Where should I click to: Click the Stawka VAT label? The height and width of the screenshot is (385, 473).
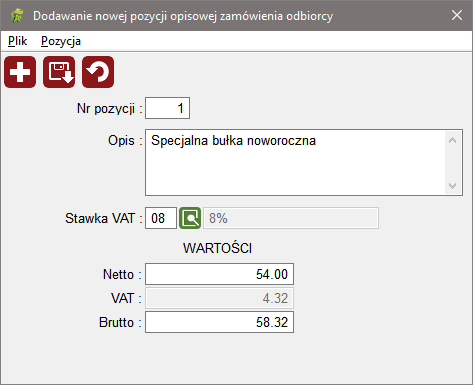coord(100,218)
